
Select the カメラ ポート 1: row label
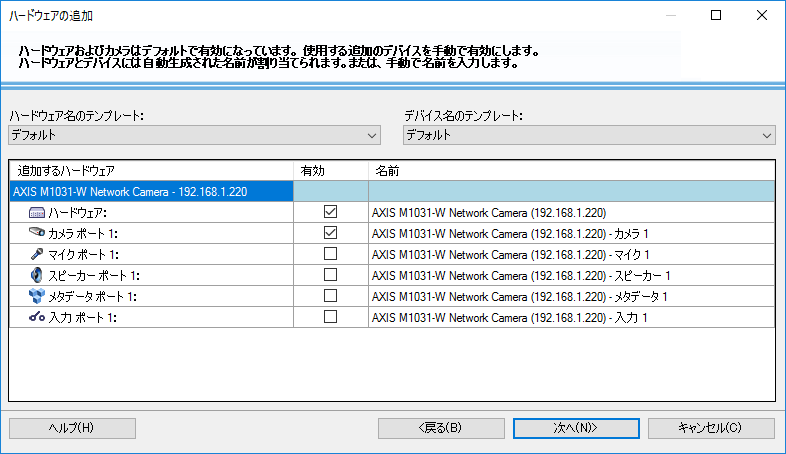(83, 234)
